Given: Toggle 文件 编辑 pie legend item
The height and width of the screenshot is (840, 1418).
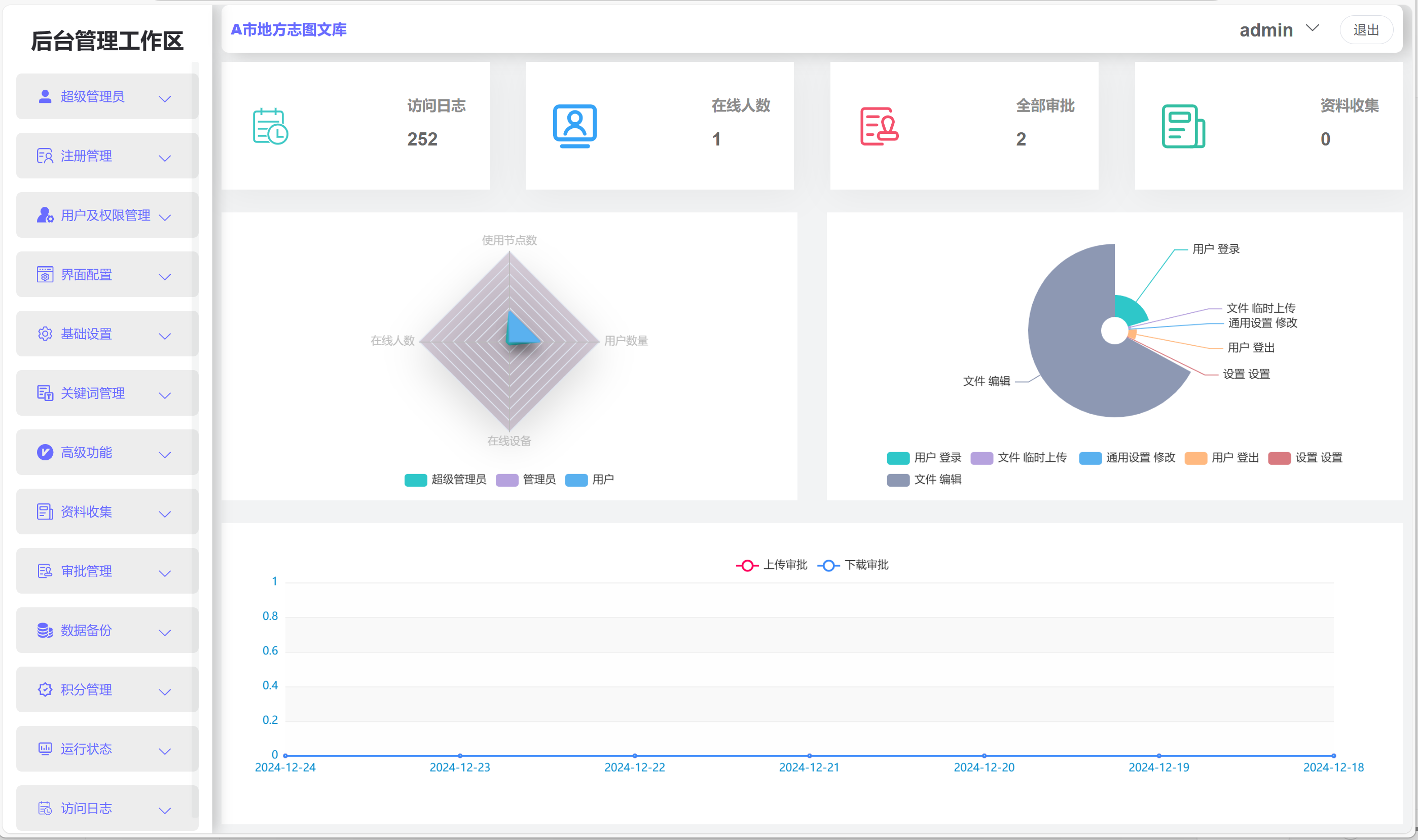Looking at the screenshot, I should point(924,480).
